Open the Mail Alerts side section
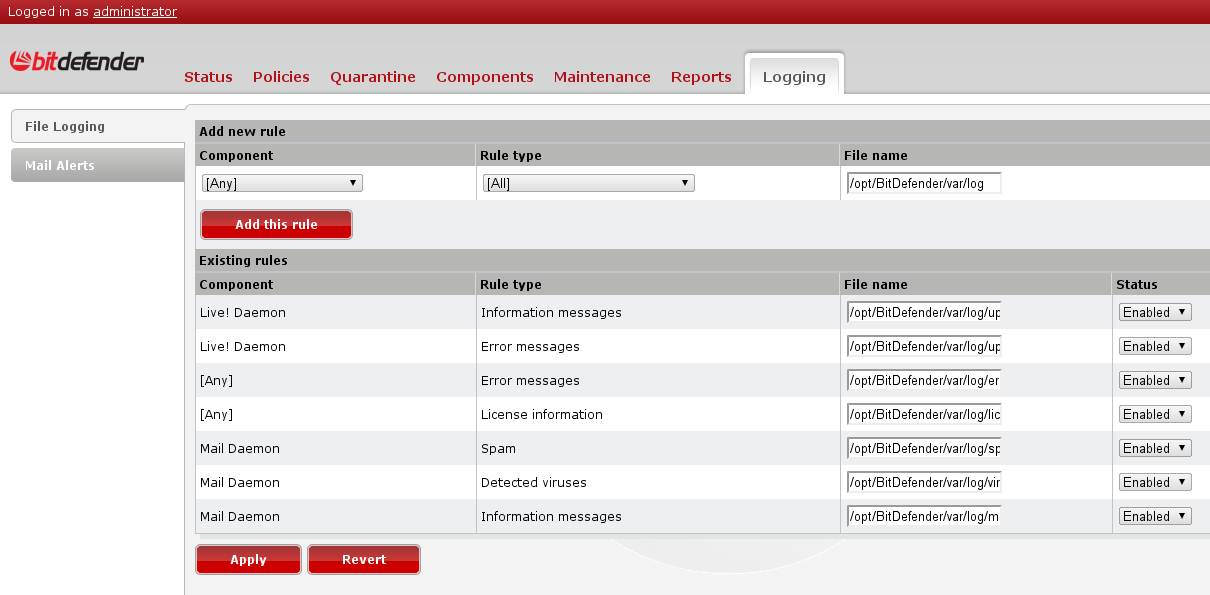 tap(97, 165)
